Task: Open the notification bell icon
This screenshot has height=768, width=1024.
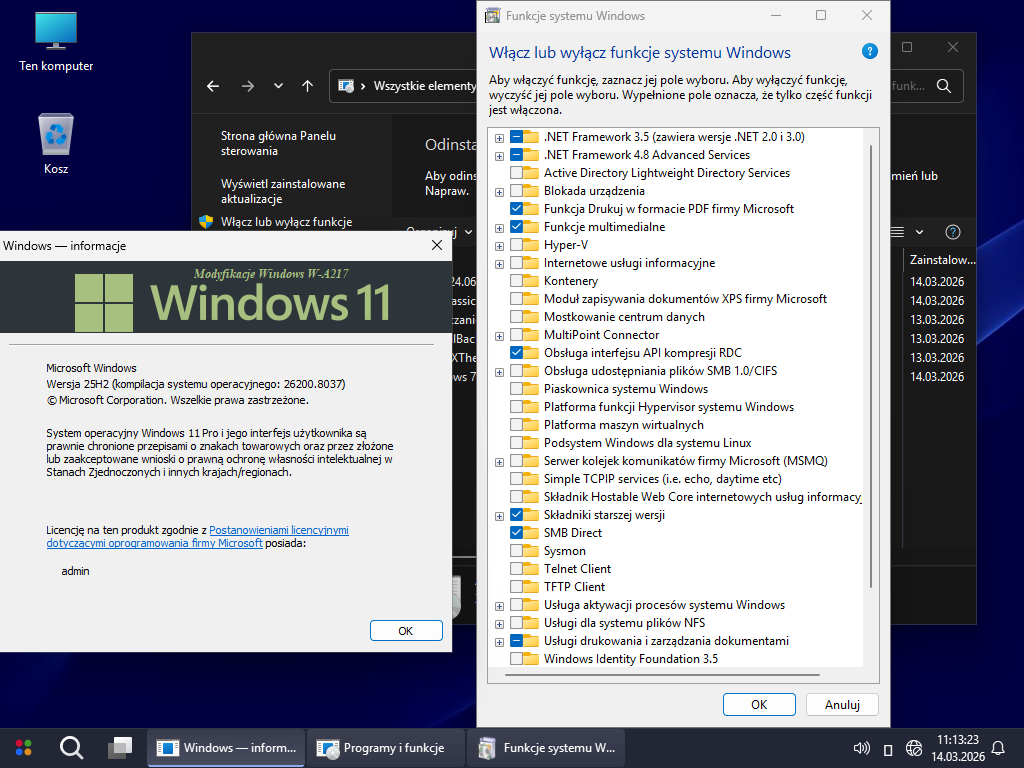Action: [997, 748]
